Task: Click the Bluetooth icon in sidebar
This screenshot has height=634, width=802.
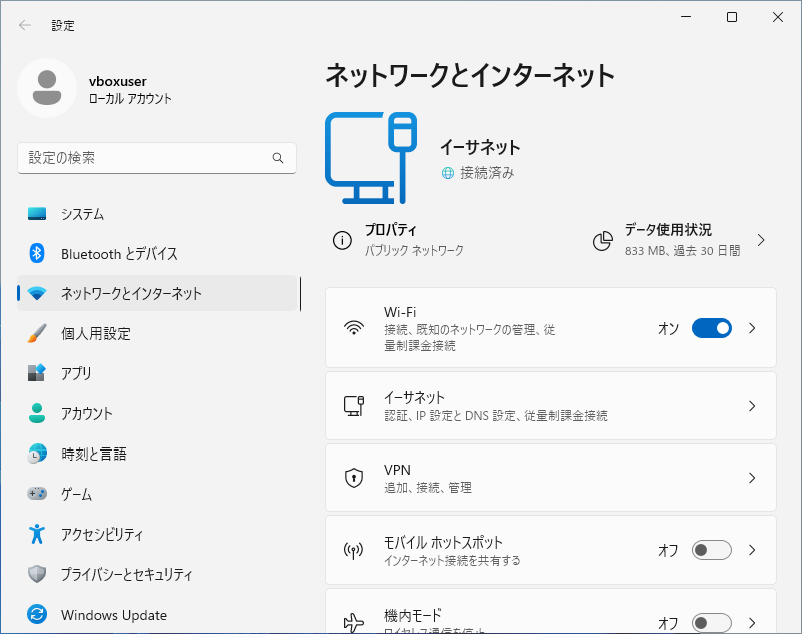Action: pyautogui.click(x=37, y=253)
